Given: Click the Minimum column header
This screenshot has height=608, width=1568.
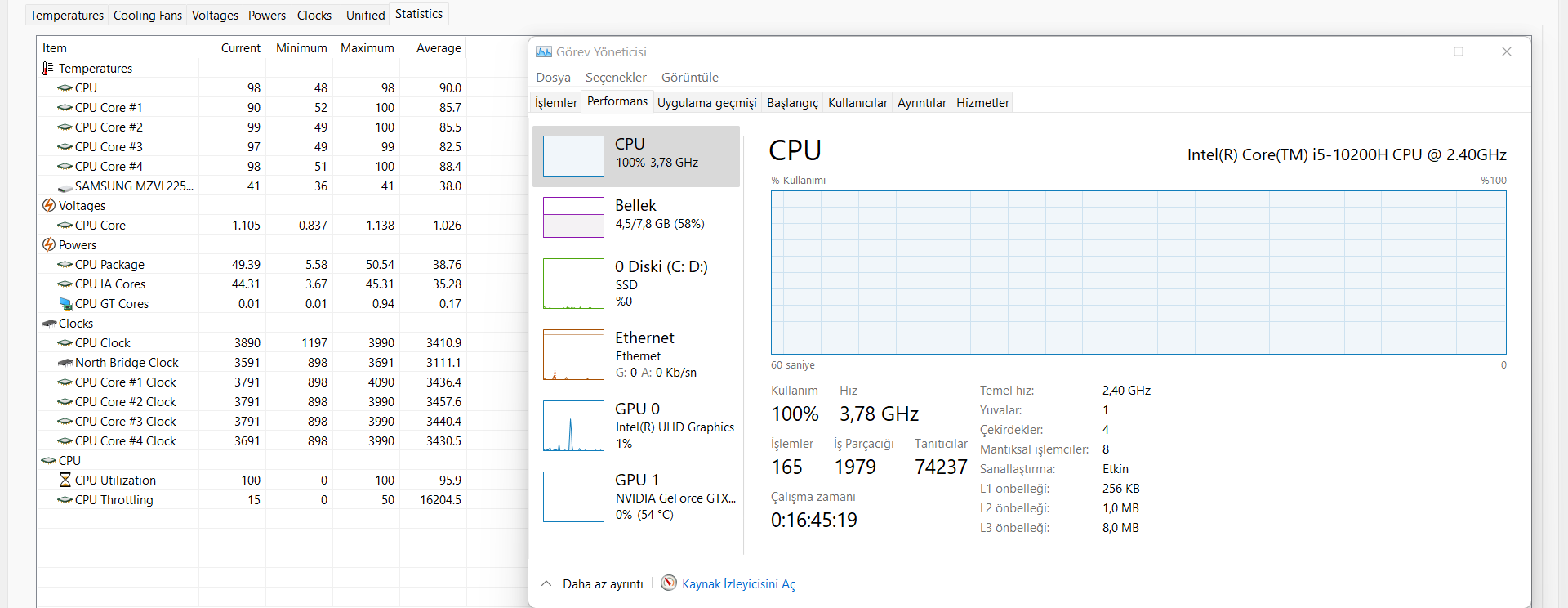Looking at the screenshot, I should [x=300, y=48].
